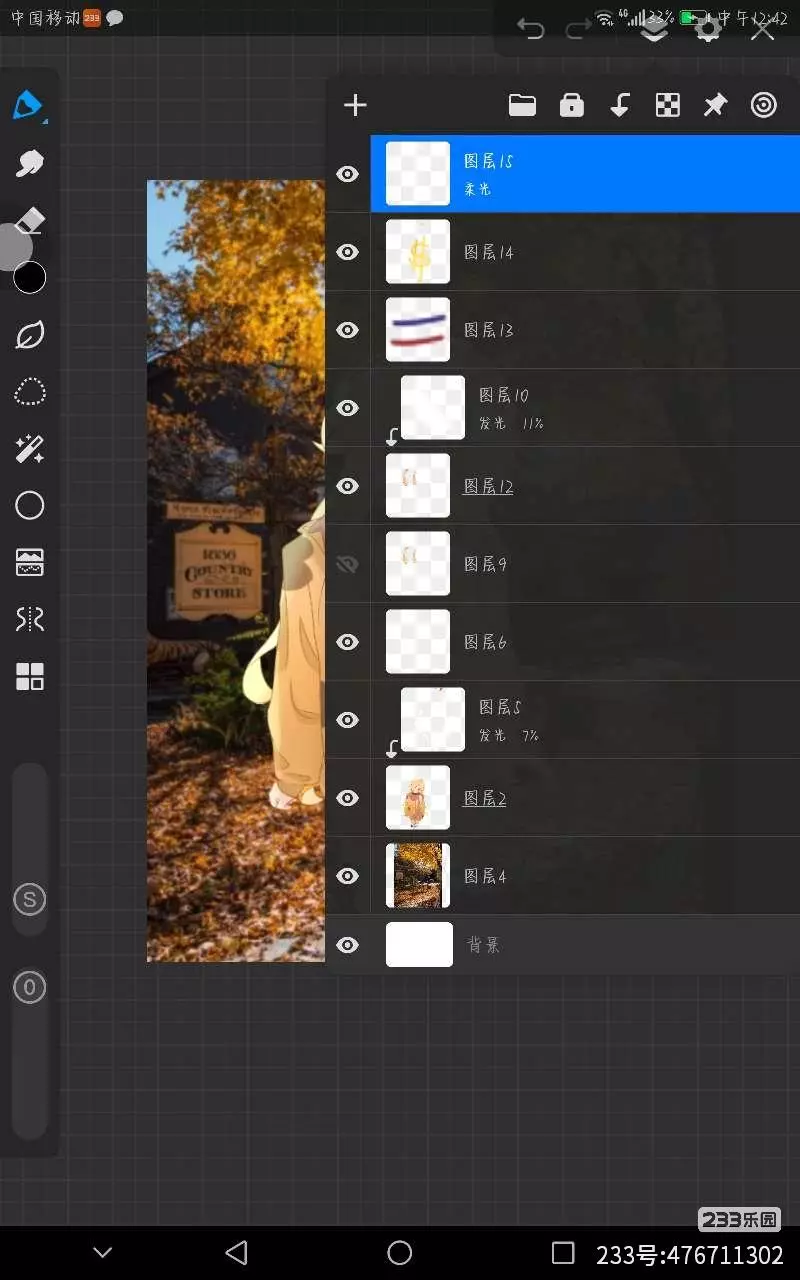800x1280 pixels.
Task: Add a new layer with plus icon
Action: tap(355, 106)
